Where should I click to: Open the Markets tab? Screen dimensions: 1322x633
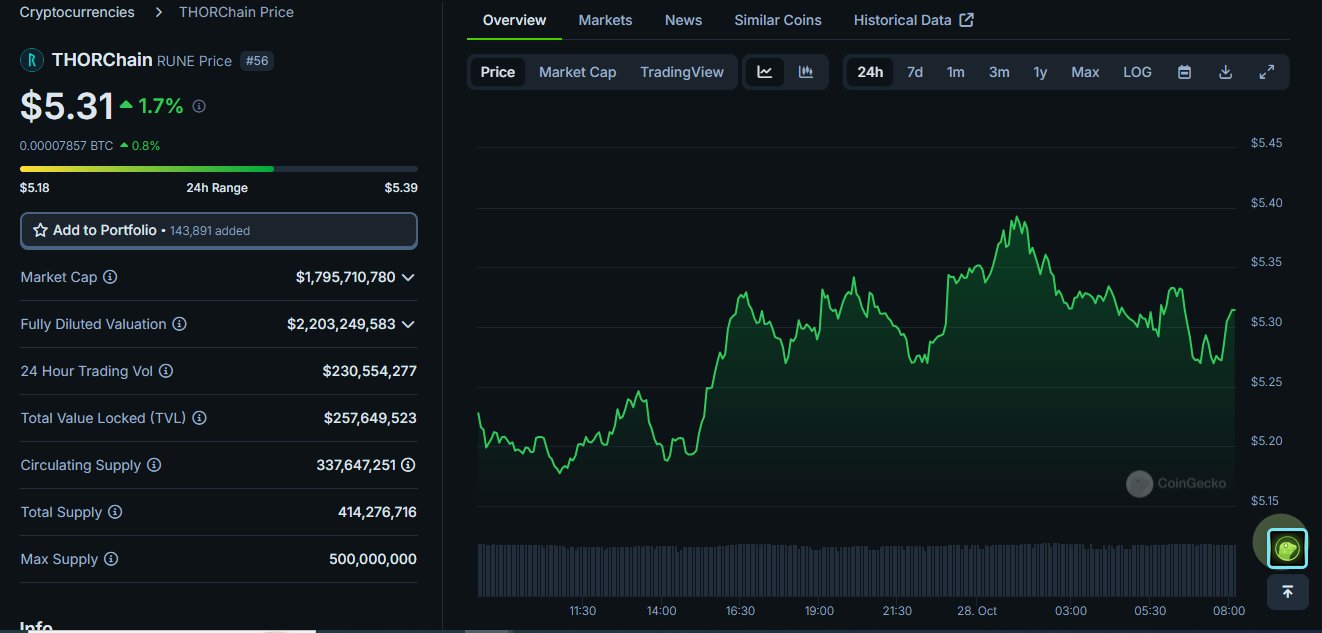pos(605,19)
